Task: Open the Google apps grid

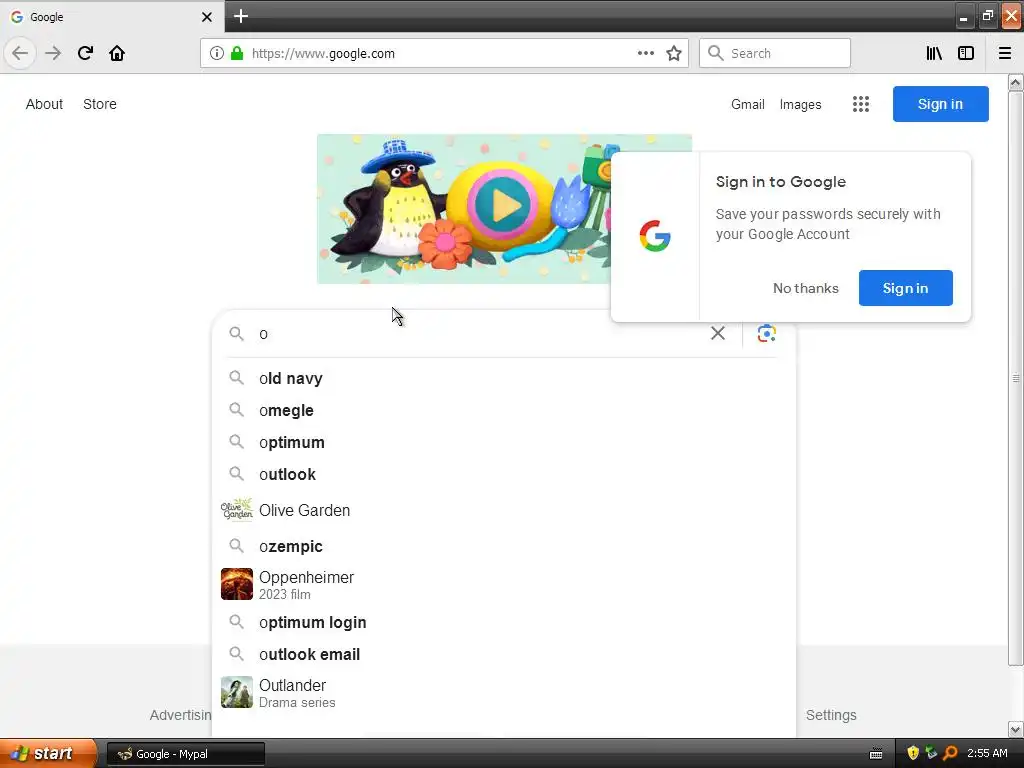Action: point(861,104)
